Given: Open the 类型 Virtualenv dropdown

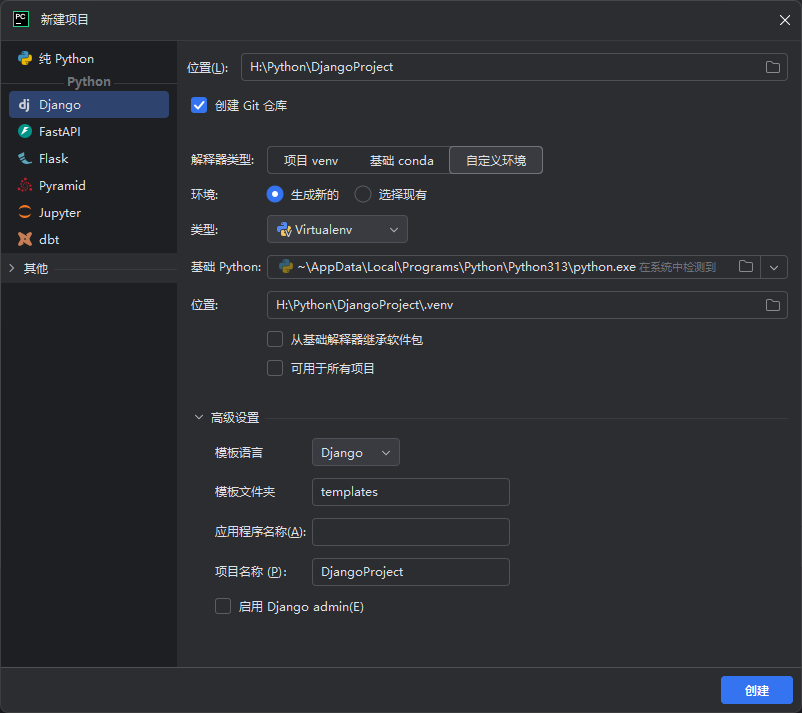Looking at the screenshot, I should click(337, 229).
